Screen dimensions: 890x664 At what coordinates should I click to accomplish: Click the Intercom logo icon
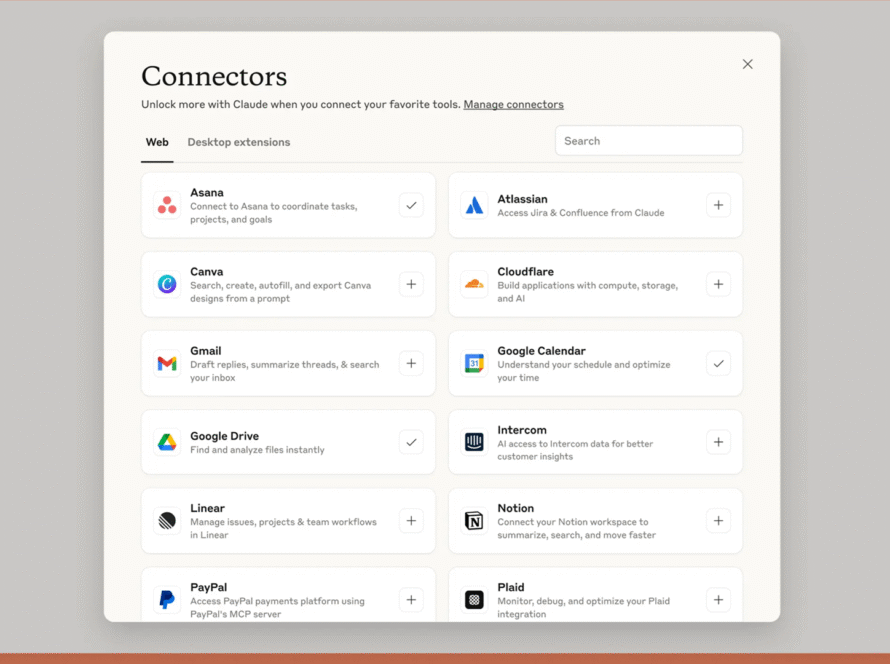click(x=474, y=442)
